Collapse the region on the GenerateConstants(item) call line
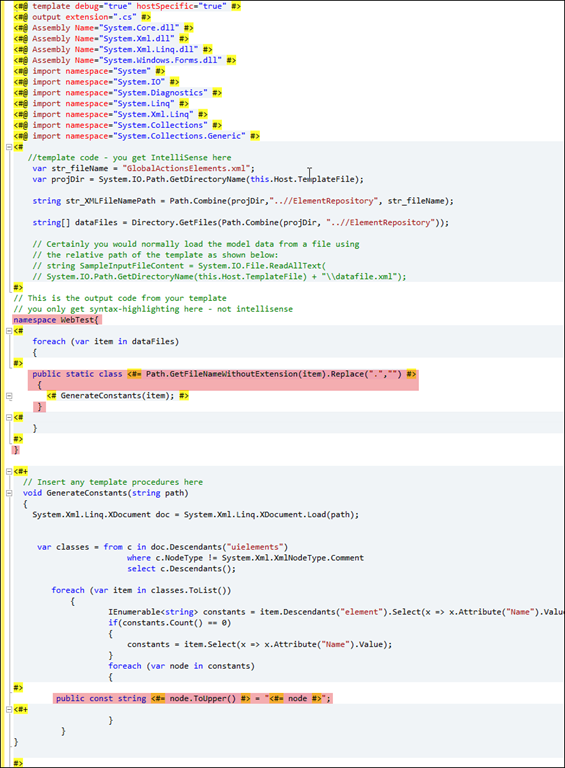This screenshot has width=565, height=768. pyautogui.click(x=9, y=396)
